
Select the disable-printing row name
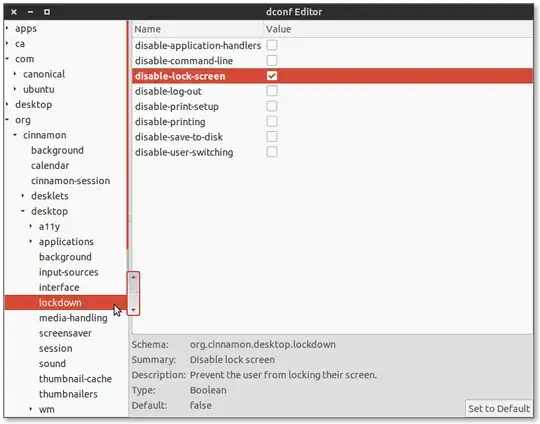(x=170, y=122)
